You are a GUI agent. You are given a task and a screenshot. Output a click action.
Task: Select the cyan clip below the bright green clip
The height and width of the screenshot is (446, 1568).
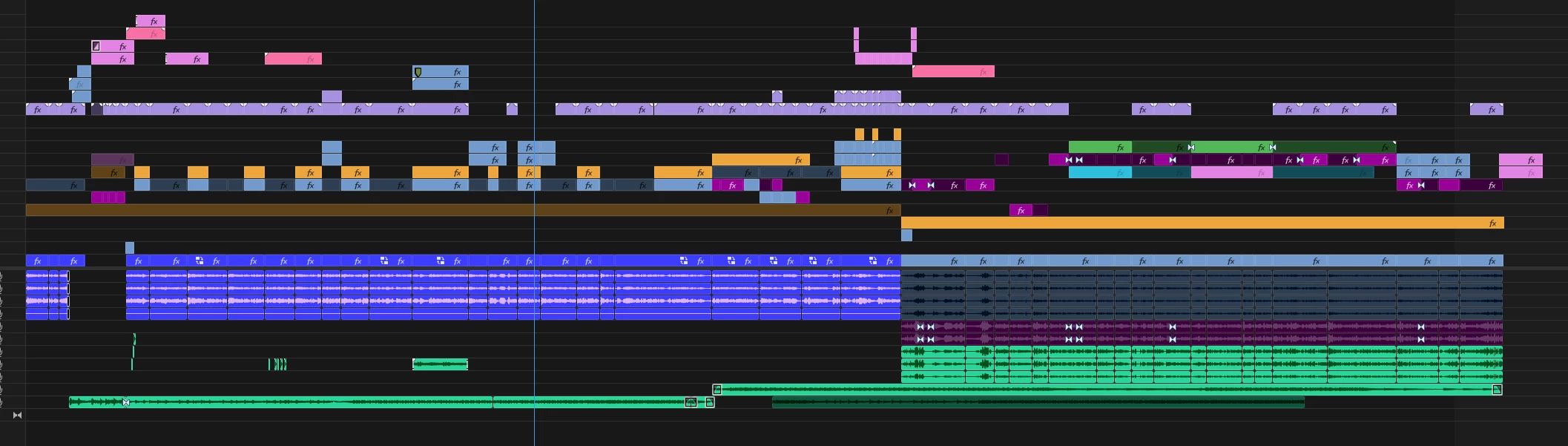coord(1100,173)
